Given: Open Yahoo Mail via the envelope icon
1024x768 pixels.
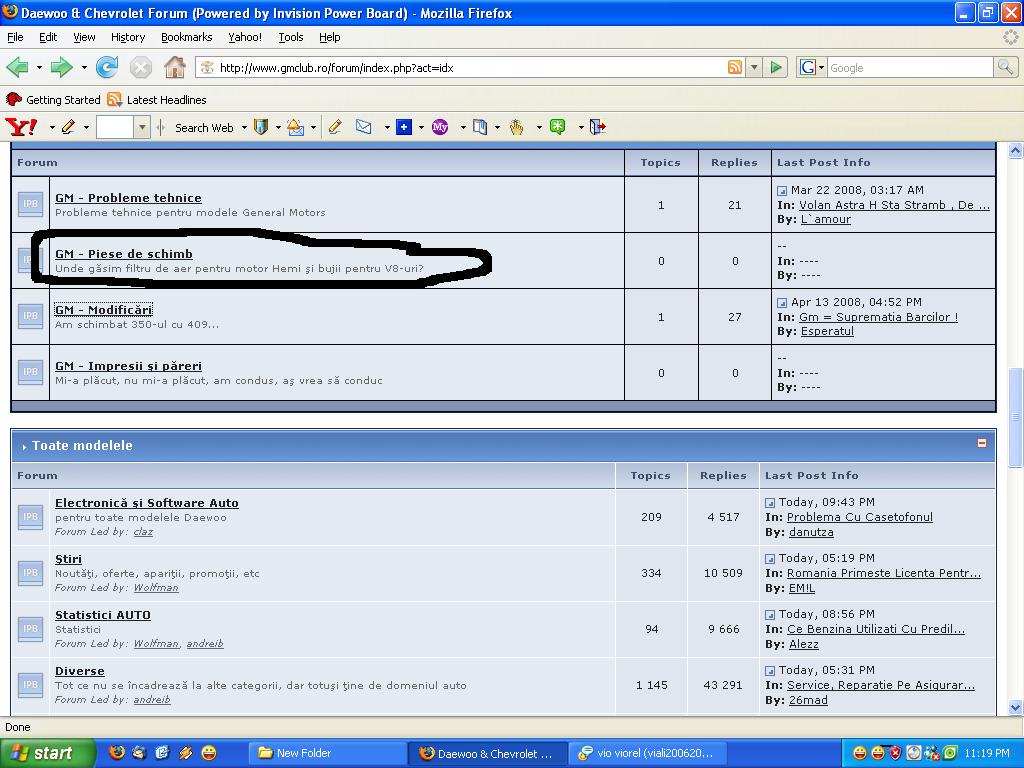Looking at the screenshot, I should pos(363,127).
